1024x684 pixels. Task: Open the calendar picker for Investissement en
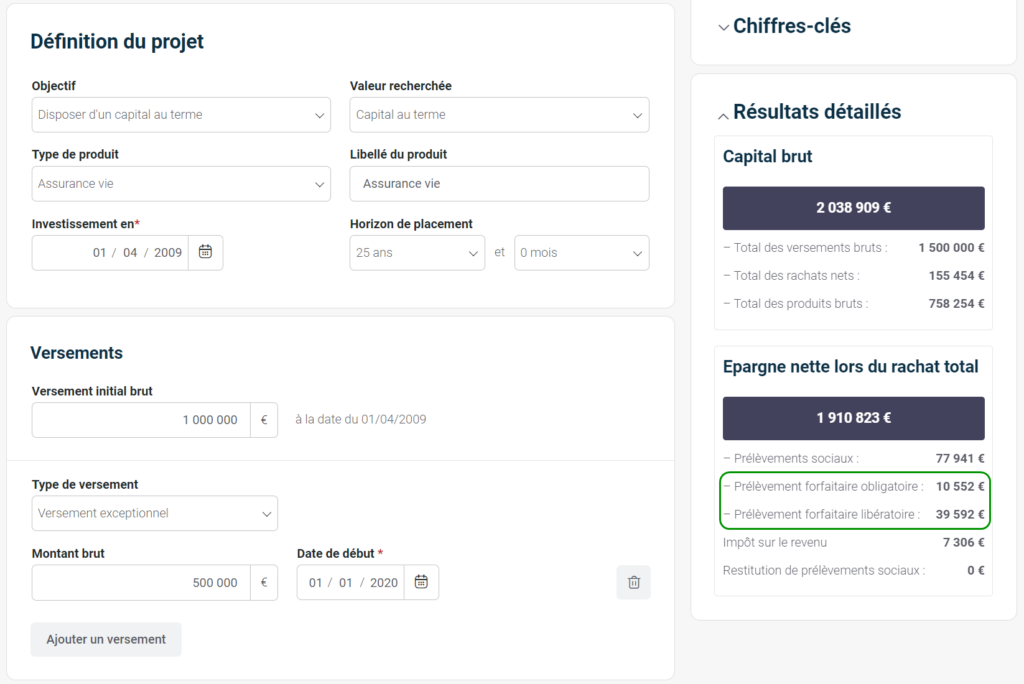pos(205,253)
